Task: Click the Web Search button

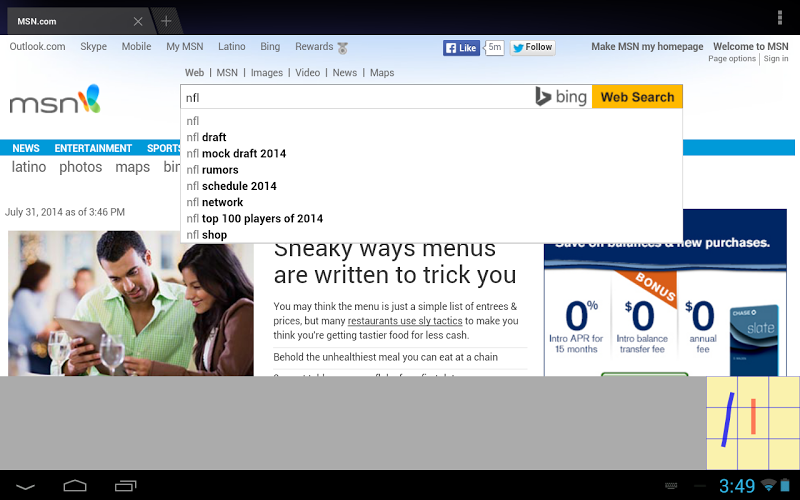Action: (x=637, y=96)
